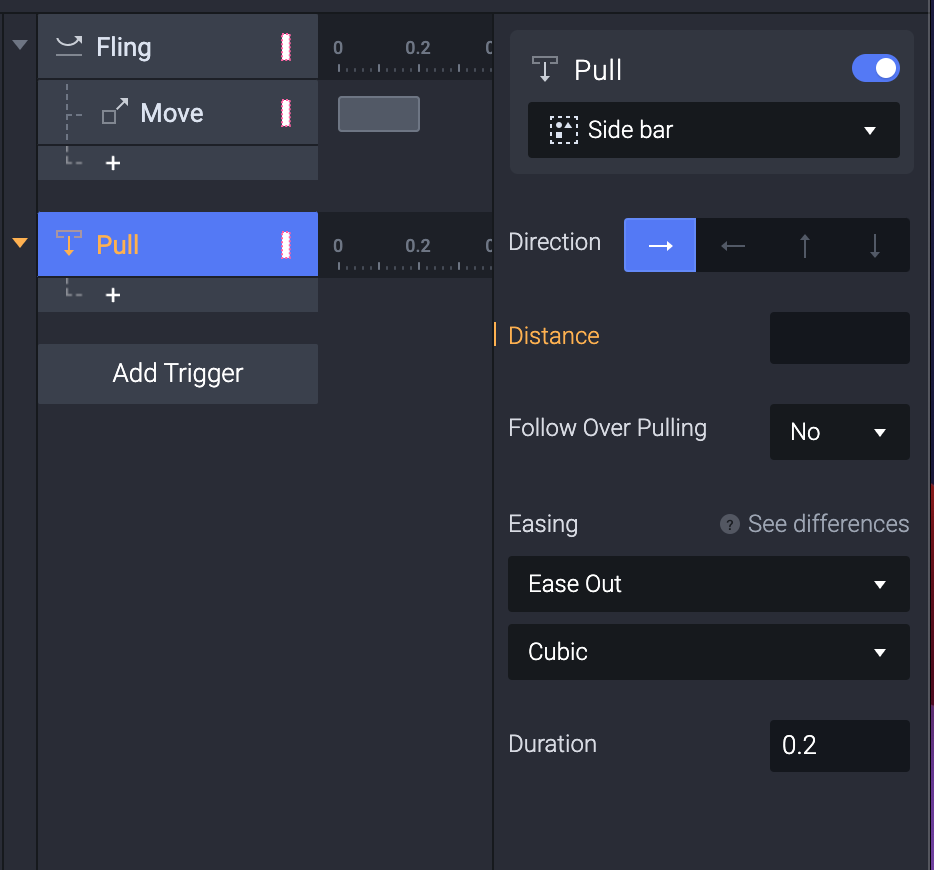Click the Distance input field

click(839, 338)
